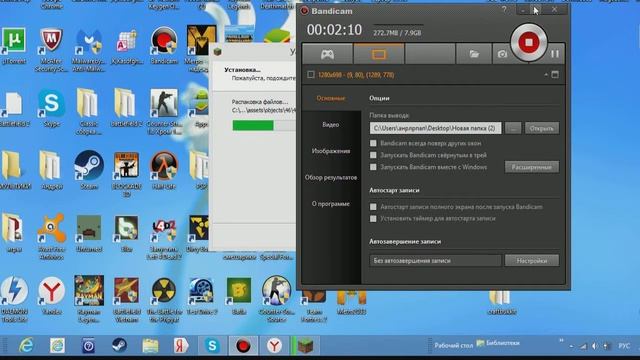640x360 pixels.
Task: Enable autostart recording timer checkbox
Action: coord(373,219)
